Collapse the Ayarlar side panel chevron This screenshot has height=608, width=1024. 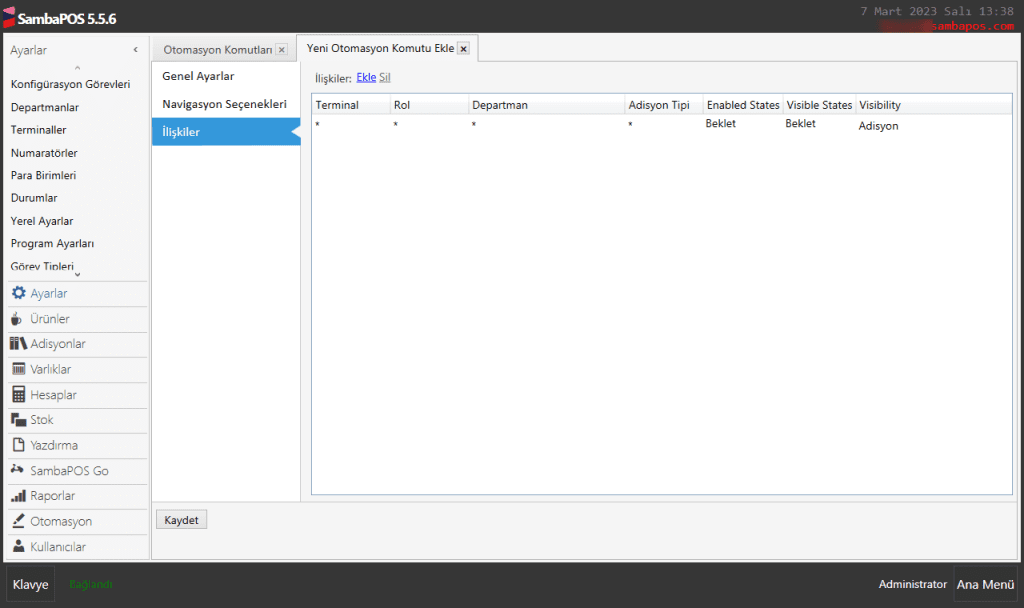pos(135,50)
